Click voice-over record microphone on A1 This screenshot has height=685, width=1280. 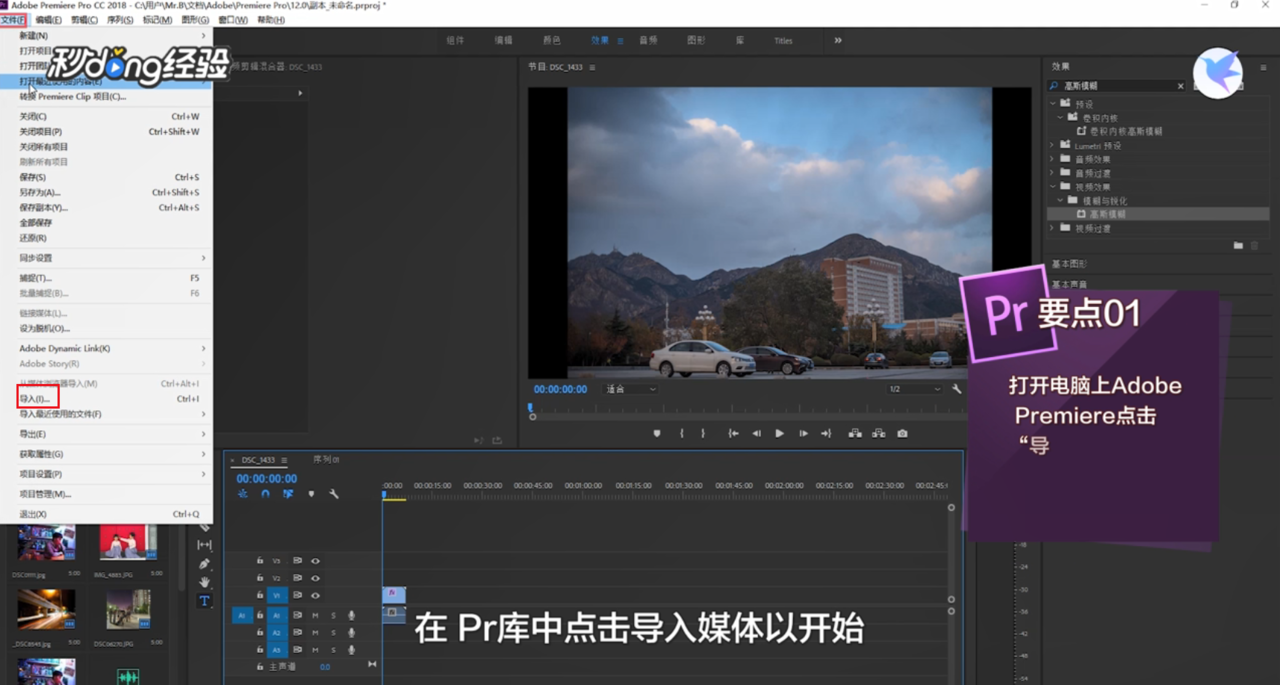[x=351, y=616]
